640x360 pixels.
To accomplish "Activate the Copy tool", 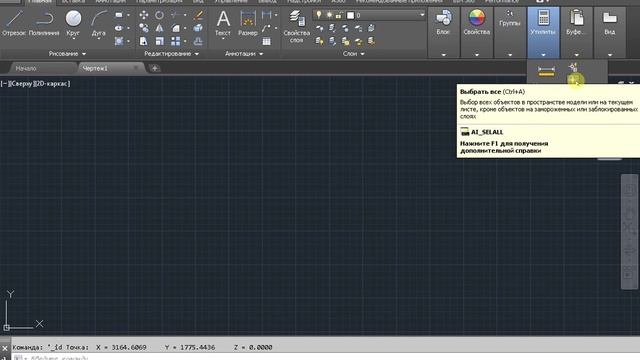I will point(144,28).
